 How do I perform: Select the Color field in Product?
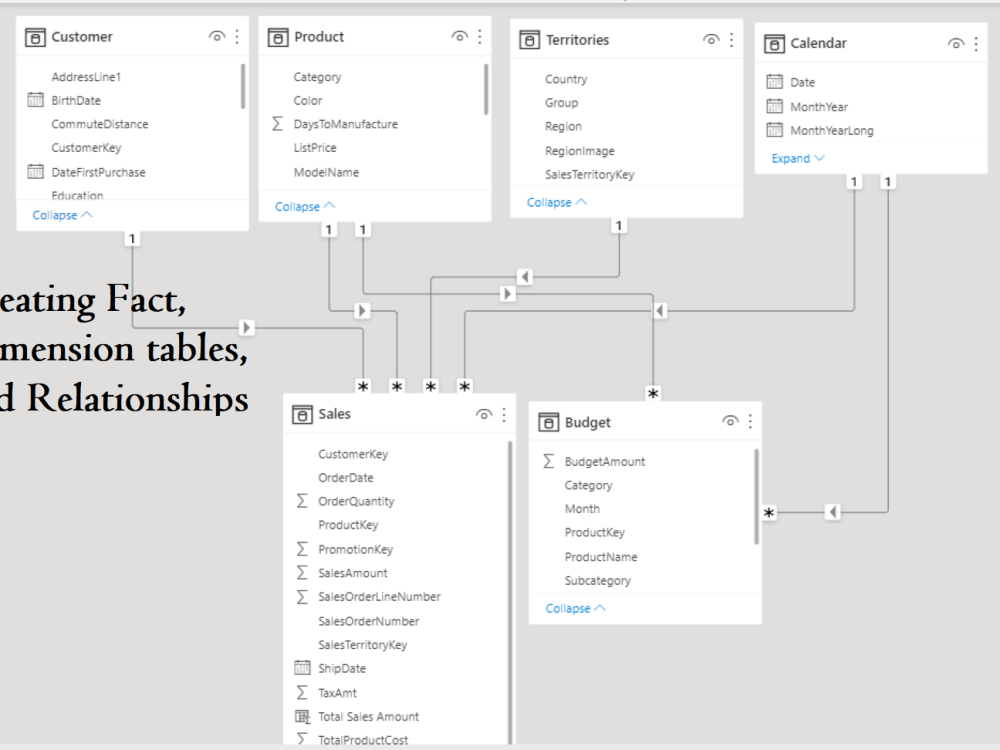(307, 100)
